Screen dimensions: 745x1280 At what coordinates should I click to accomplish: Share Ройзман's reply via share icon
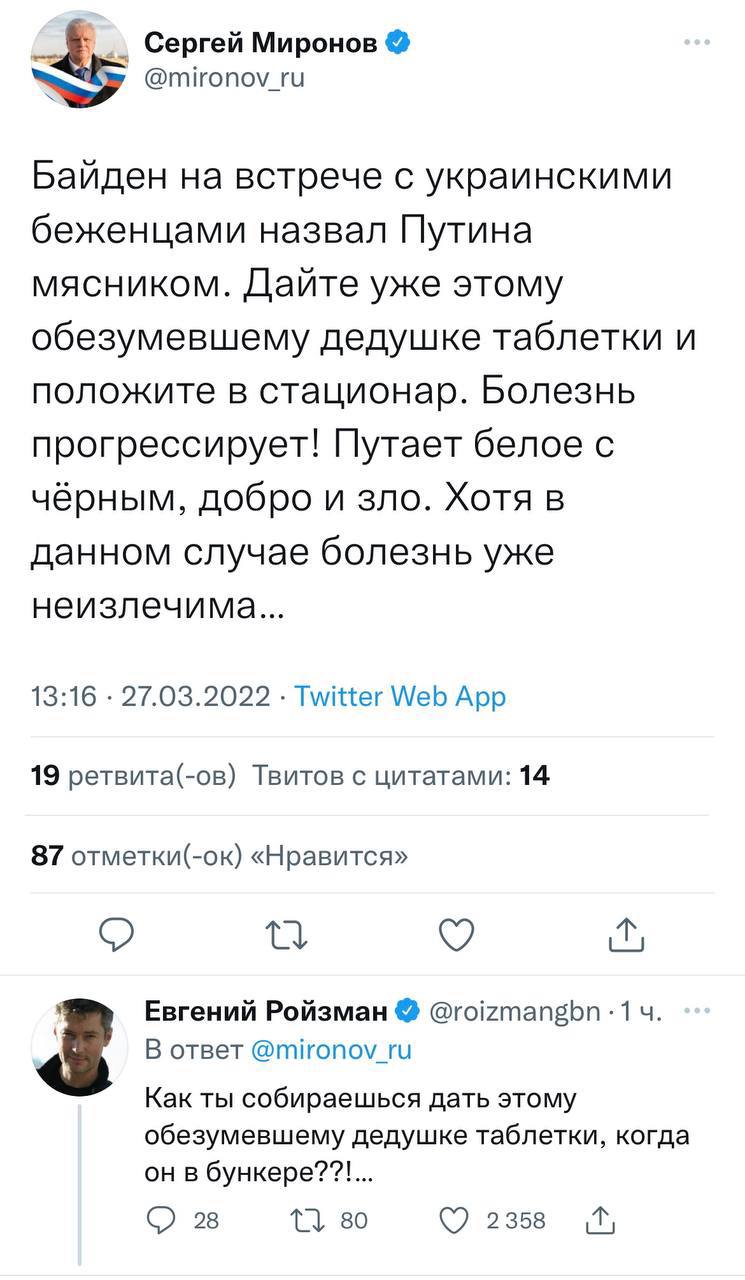pyautogui.click(x=599, y=1219)
